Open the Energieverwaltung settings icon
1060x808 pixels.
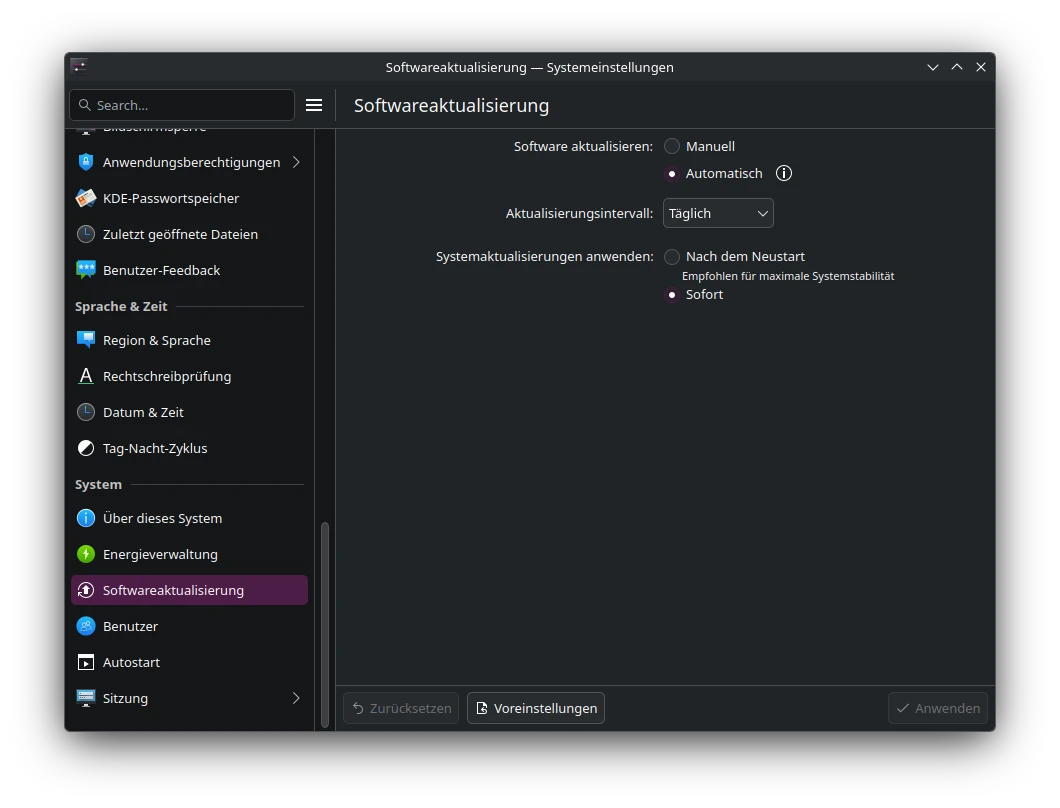click(86, 554)
